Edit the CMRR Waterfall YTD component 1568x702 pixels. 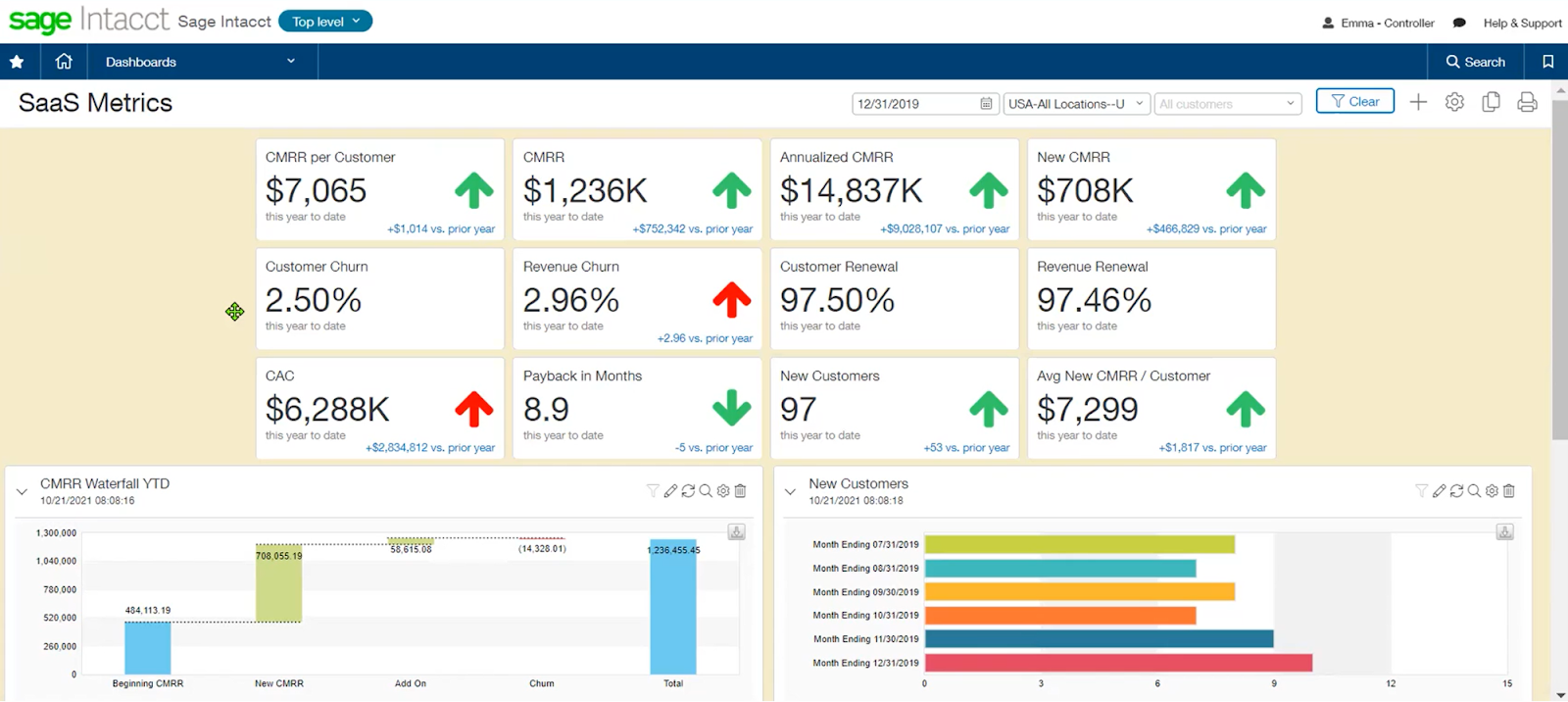point(670,490)
